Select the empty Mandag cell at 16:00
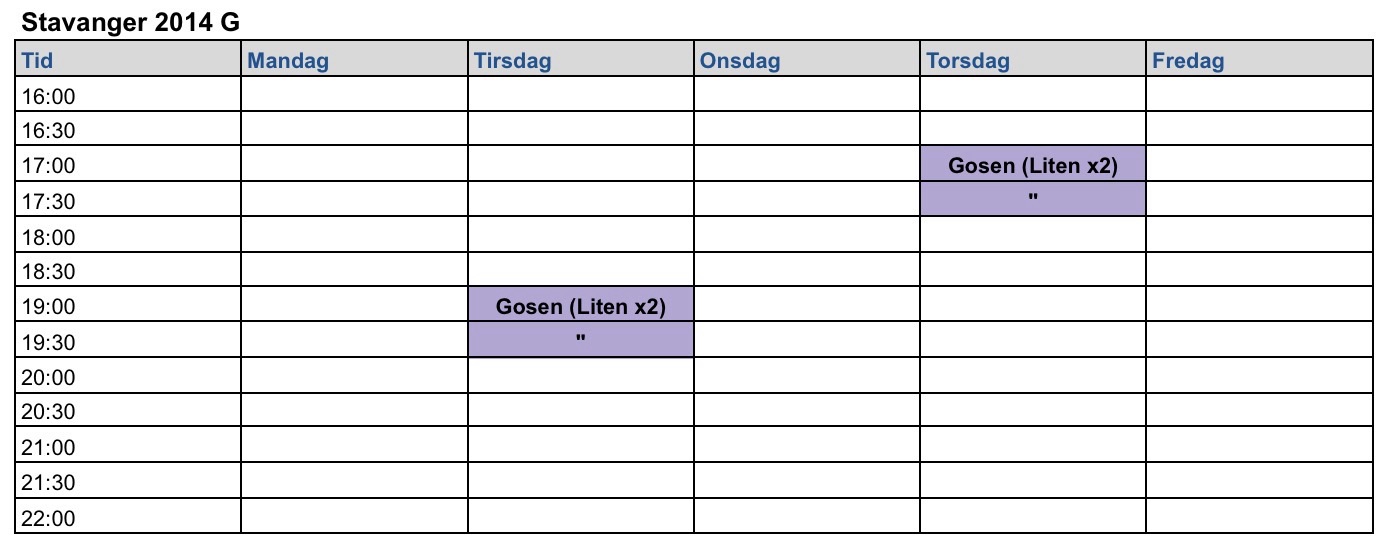Viewport: 1387px width, 546px height. coord(354,96)
